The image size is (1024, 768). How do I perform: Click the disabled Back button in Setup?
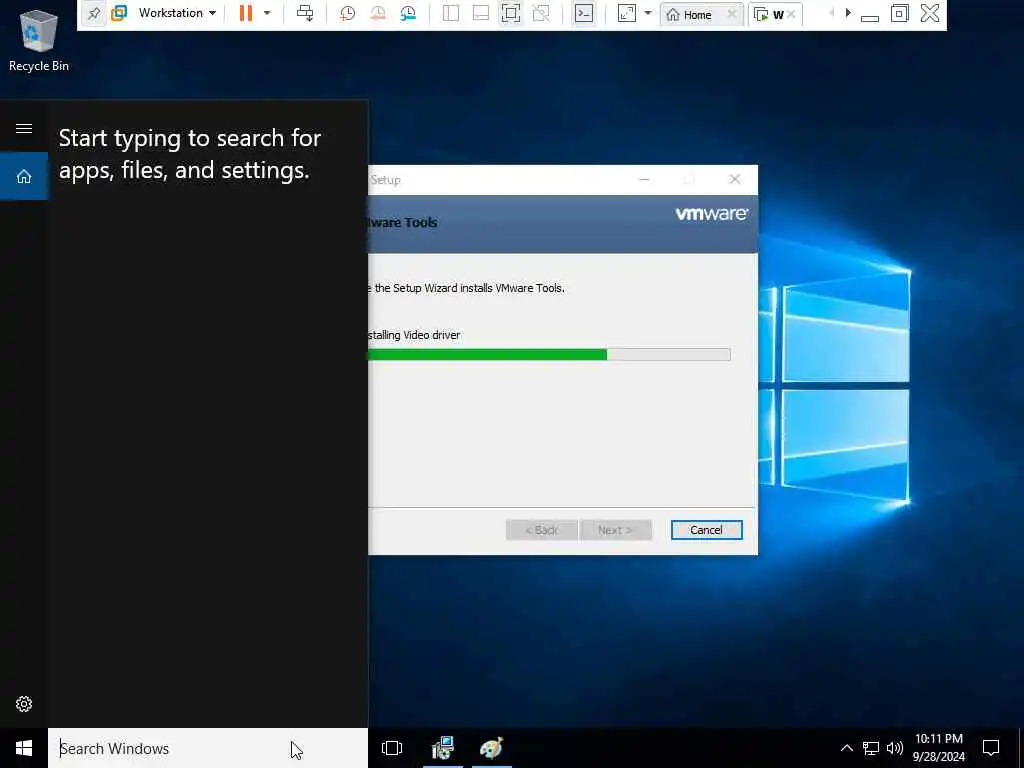click(x=541, y=530)
